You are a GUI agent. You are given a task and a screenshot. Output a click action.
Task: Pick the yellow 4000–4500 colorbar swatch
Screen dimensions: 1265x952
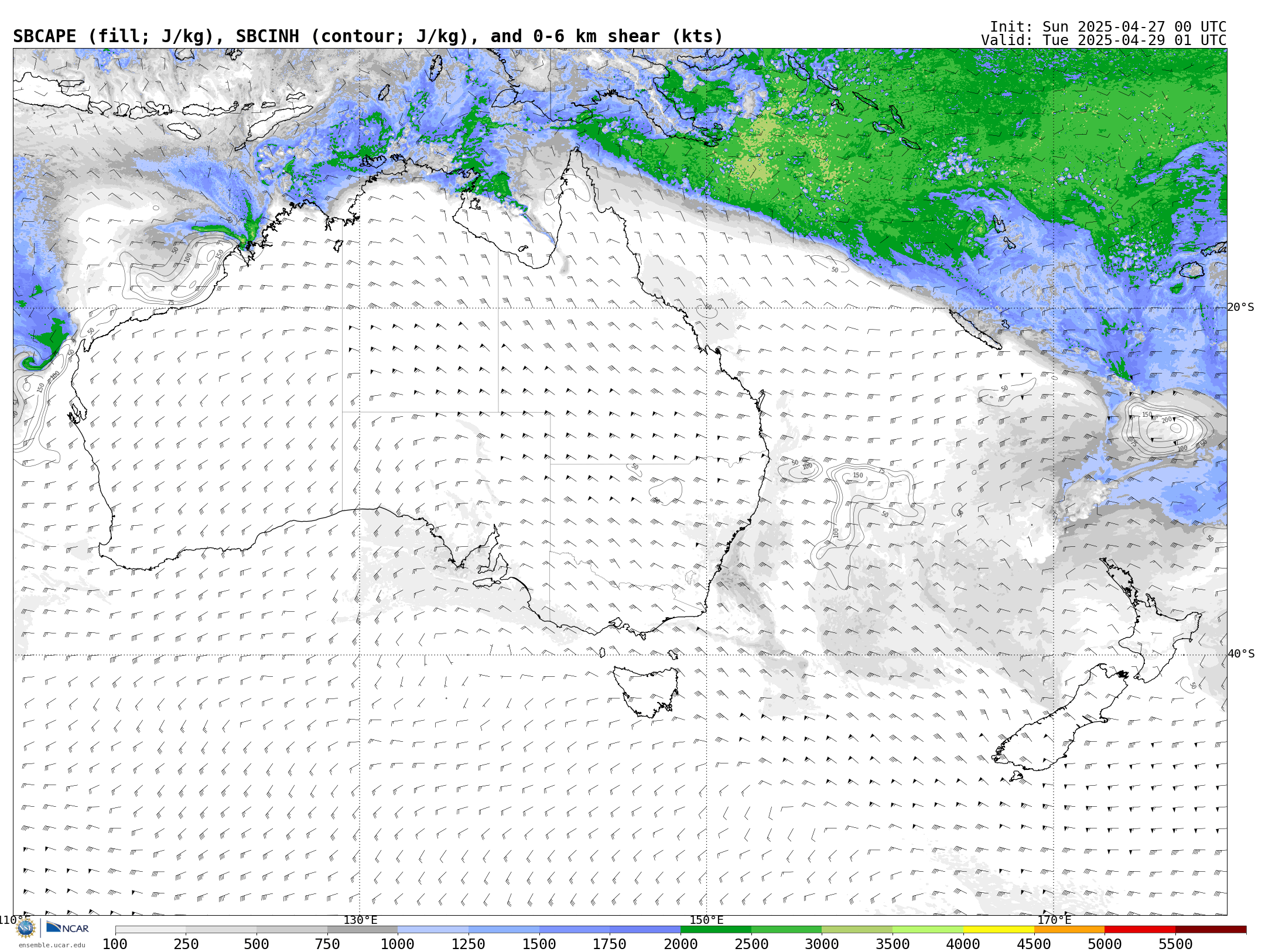(999, 930)
